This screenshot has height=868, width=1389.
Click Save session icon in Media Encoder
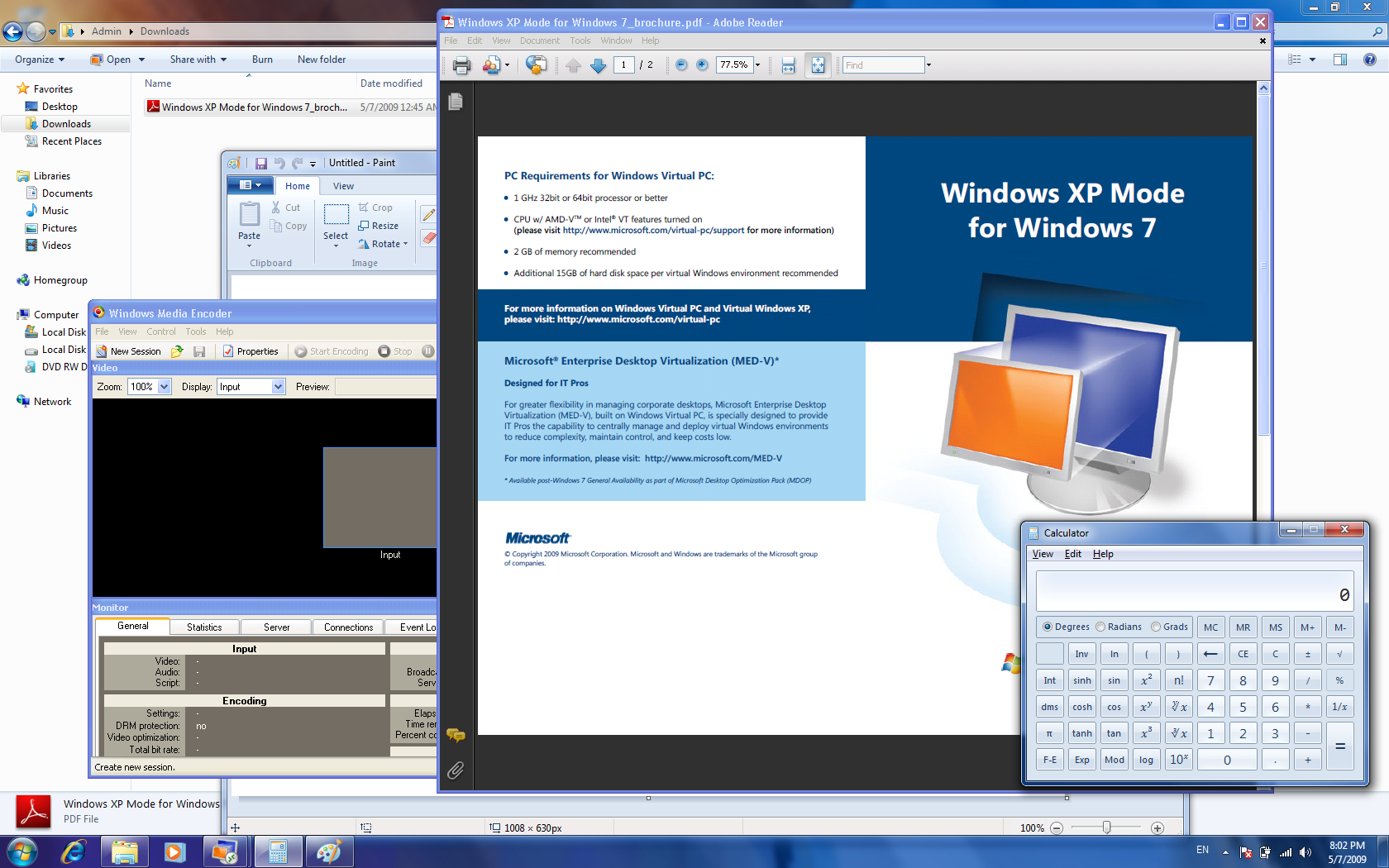(x=199, y=351)
